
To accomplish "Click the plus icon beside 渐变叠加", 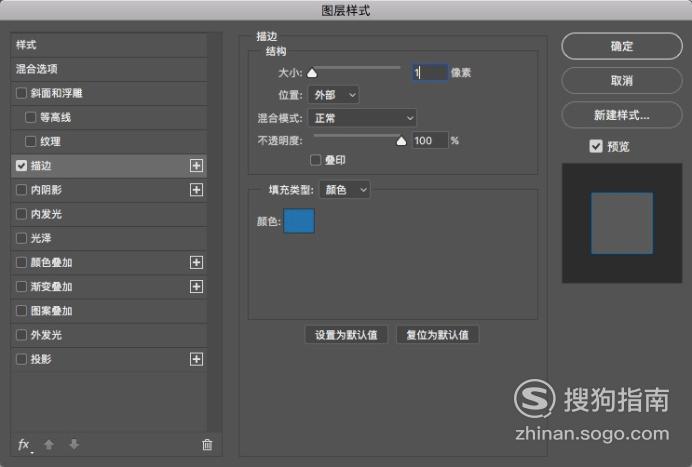I will pyautogui.click(x=196, y=286).
